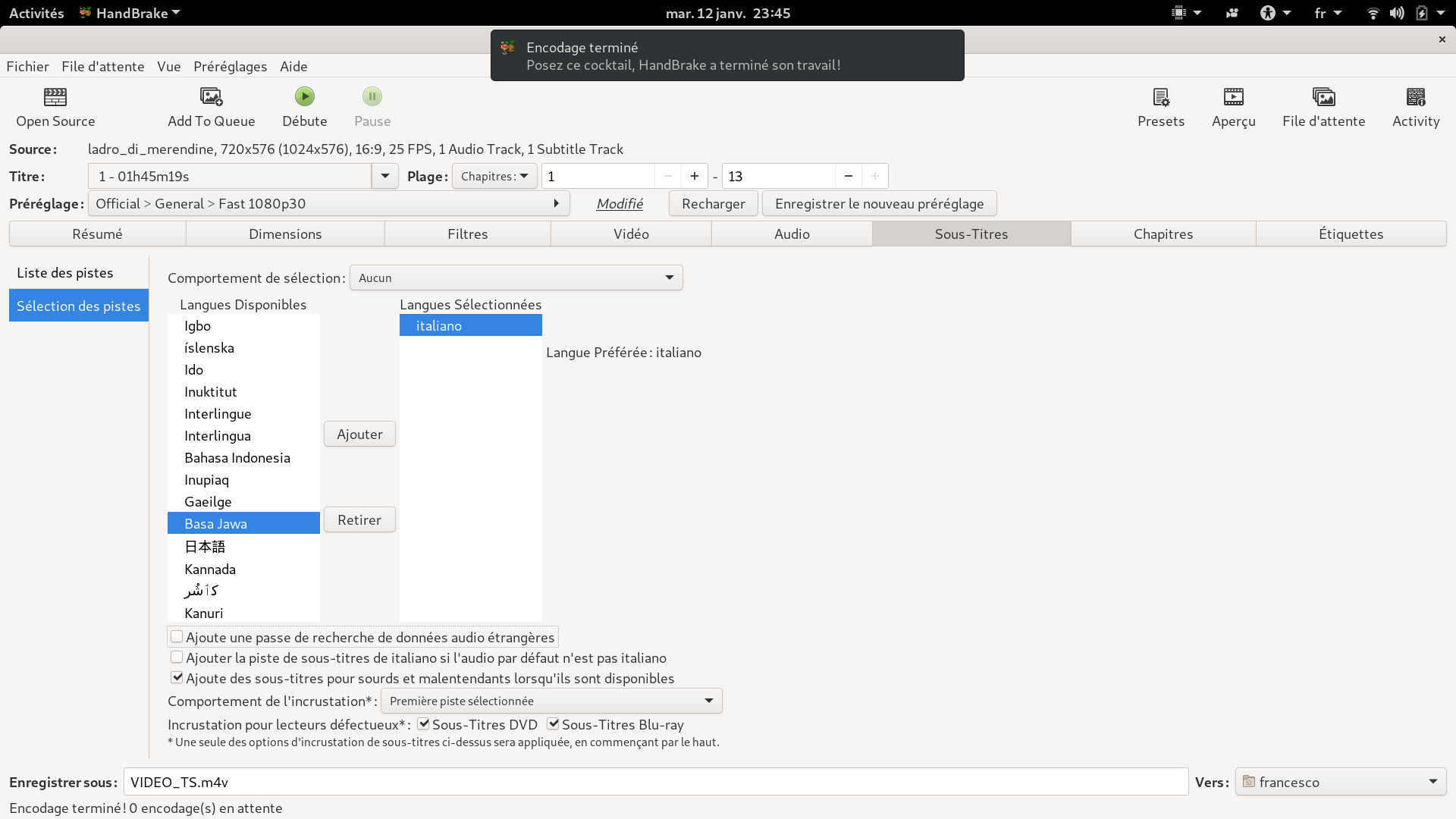Open the Aperçu preview icon
1456x819 pixels.
[x=1233, y=97]
